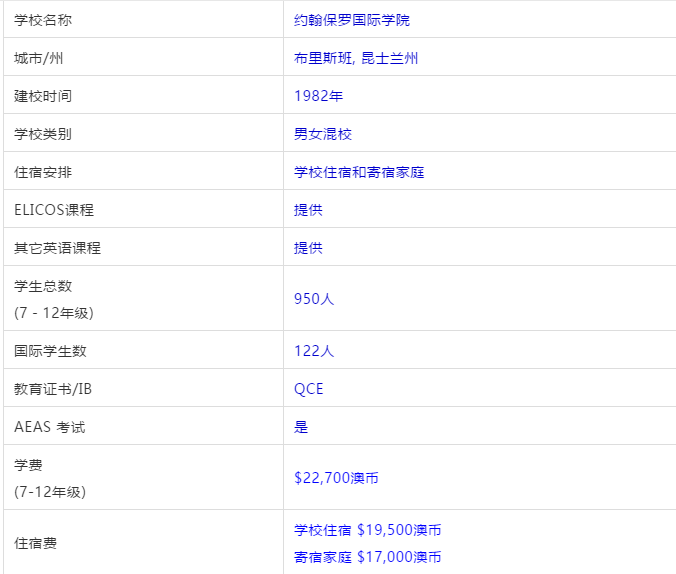676x574 pixels.
Task: Open the 布里斯班, 昆士兰州 location link
Action: (x=355, y=58)
